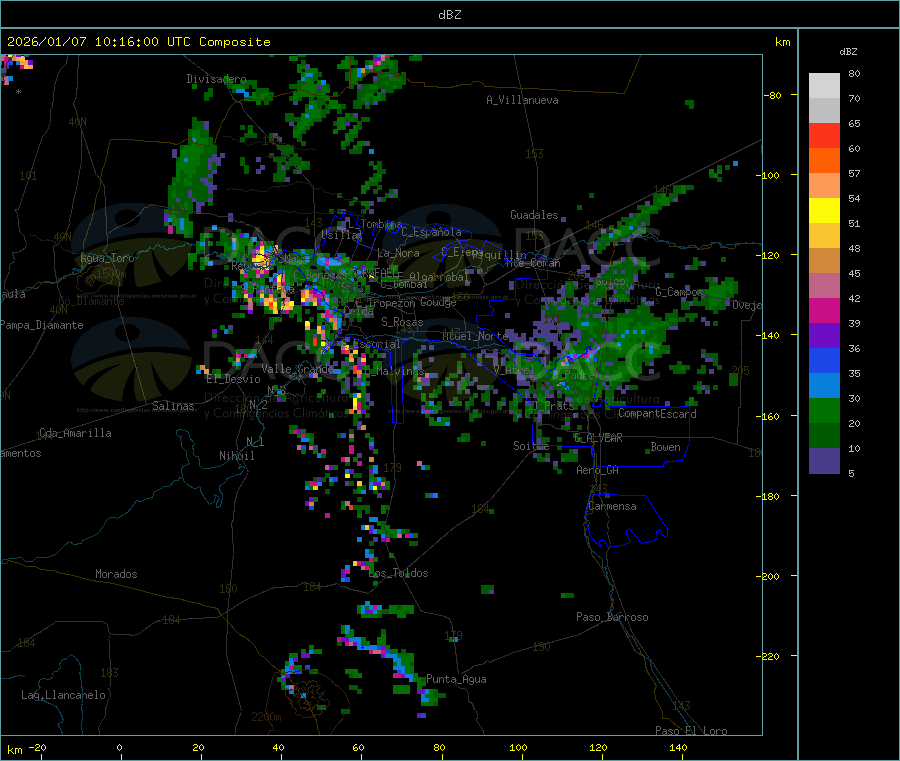This screenshot has width=900, height=761.
Task: Click the -200 km vertical axis tick
Action: [770, 576]
